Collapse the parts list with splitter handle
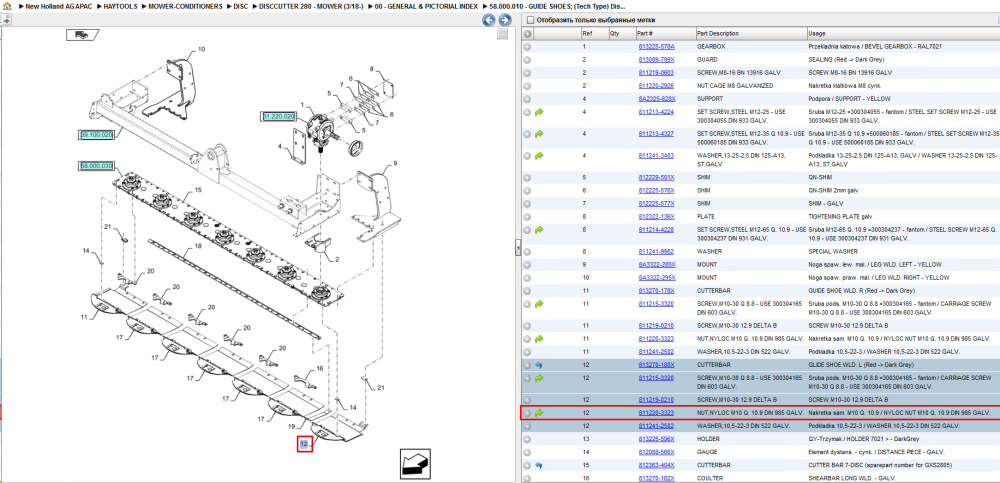The image size is (1000, 483). [x=518, y=248]
